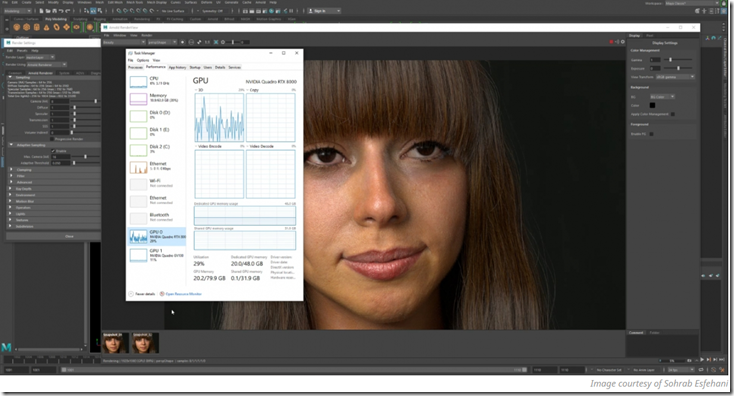Open the Render Using dropdown
Viewport: 734px width, 396px height.
click(x=47, y=65)
